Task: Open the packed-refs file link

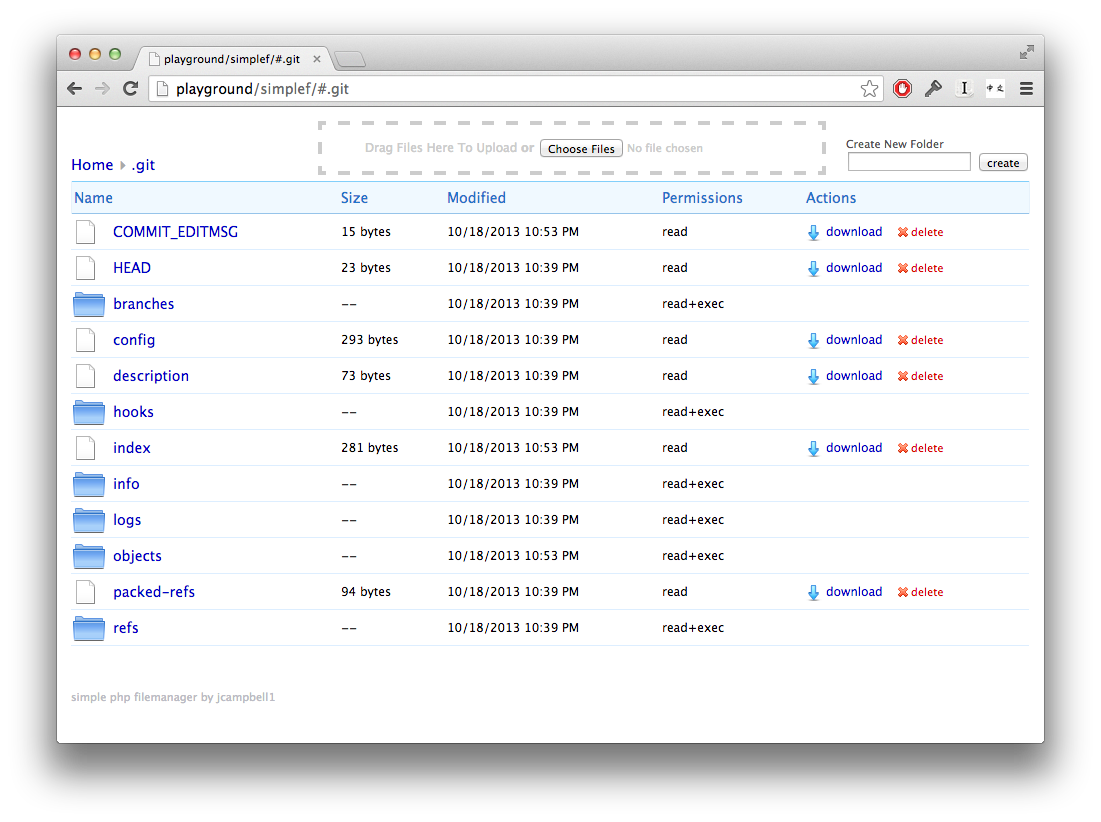Action: coord(154,592)
